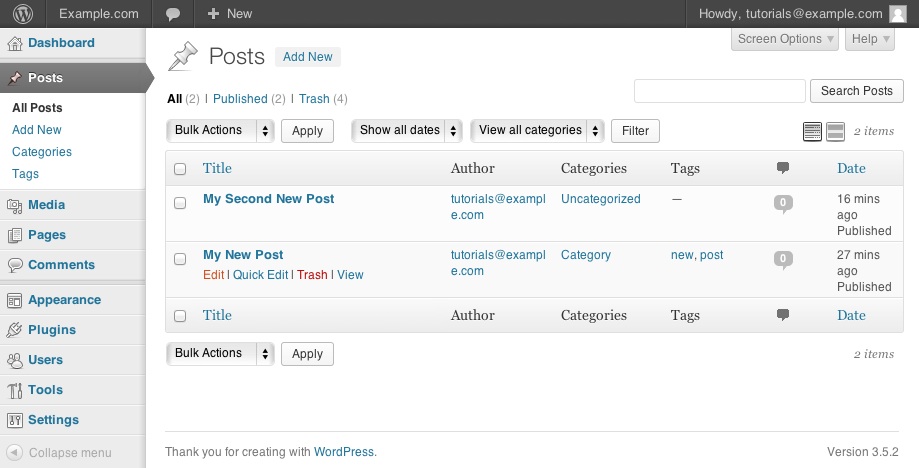Open the Plugins menu in sidebar
This screenshot has height=468, width=919.
coord(52,330)
